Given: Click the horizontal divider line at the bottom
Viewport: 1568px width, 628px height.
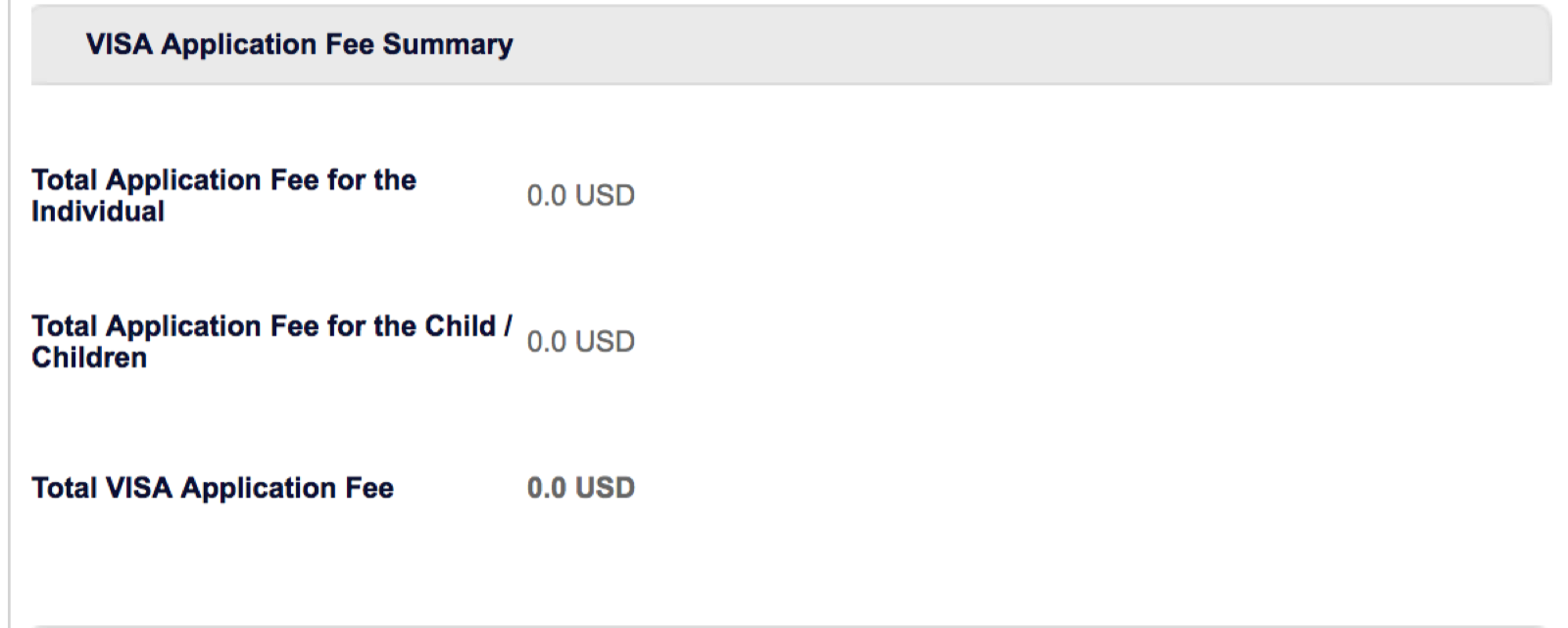Looking at the screenshot, I should point(791,625).
